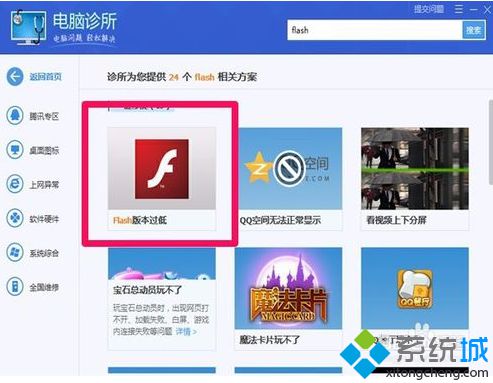Close the 电脑诊所 window

click(487, 10)
